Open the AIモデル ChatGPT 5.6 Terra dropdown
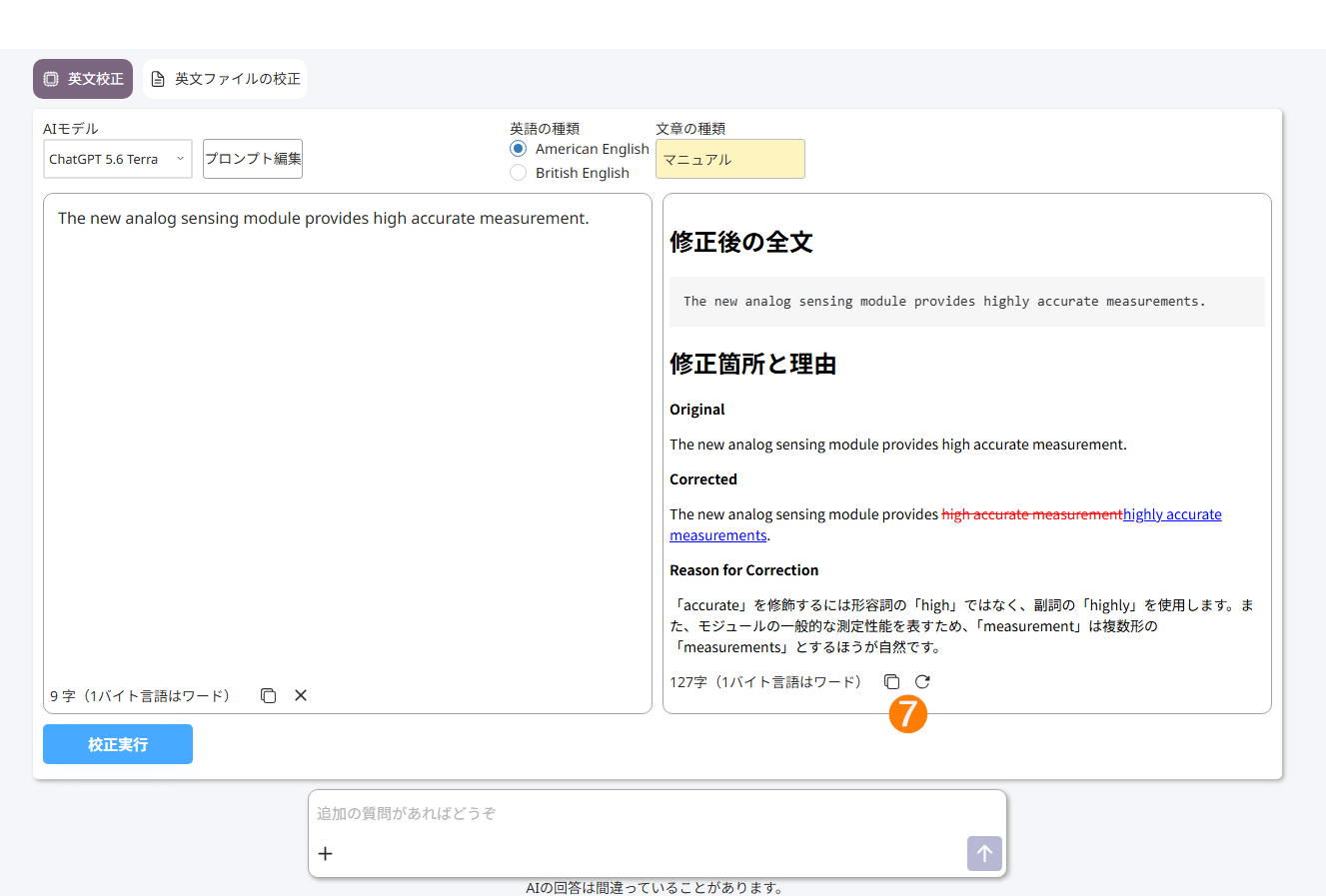1326x896 pixels. tap(118, 159)
